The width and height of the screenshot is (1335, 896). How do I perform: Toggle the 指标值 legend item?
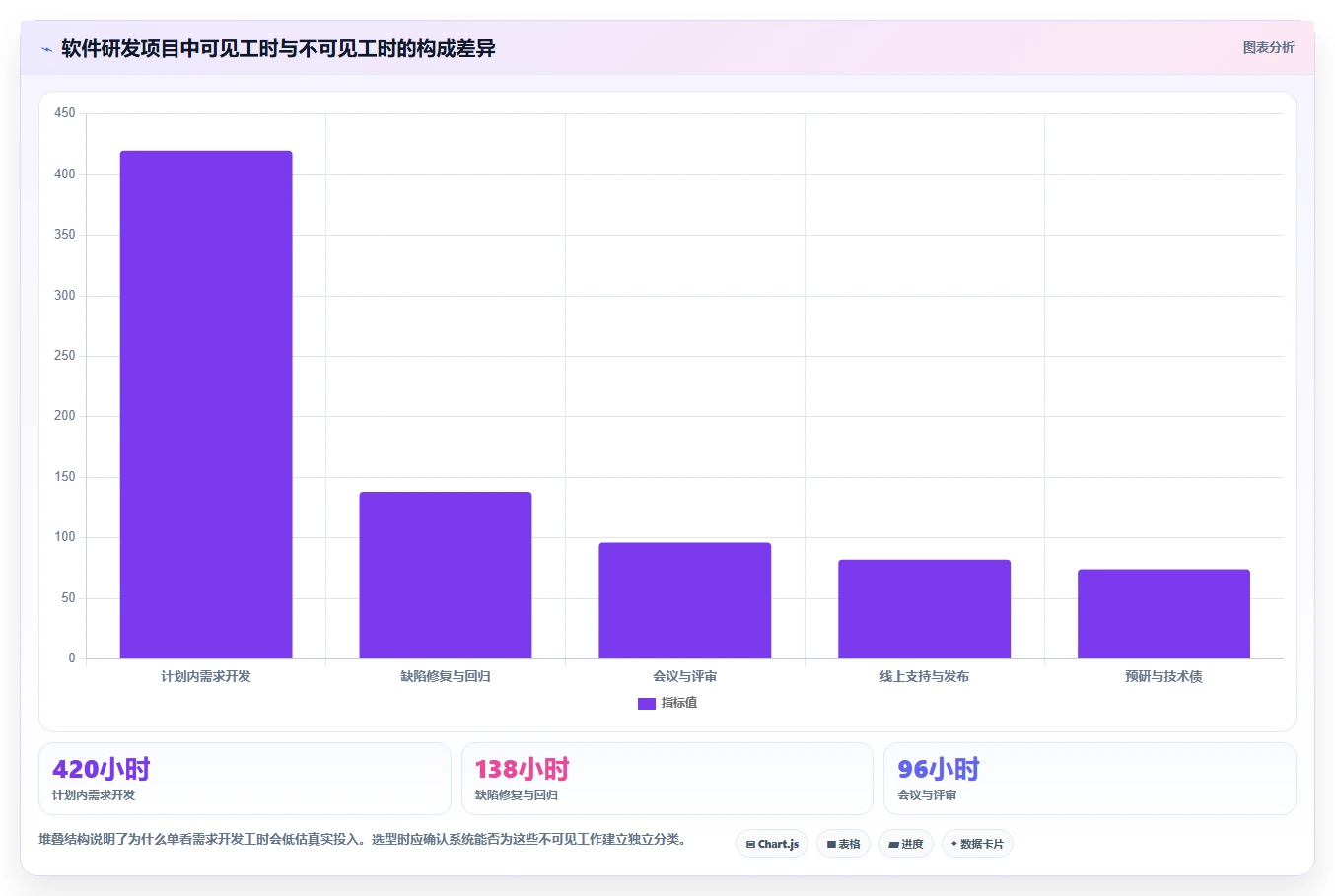pos(667,703)
